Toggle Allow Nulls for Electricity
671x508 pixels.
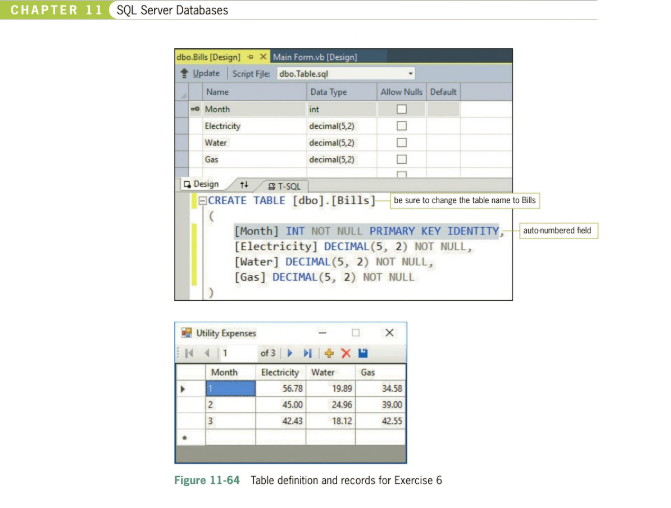pyautogui.click(x=401, y=126)
